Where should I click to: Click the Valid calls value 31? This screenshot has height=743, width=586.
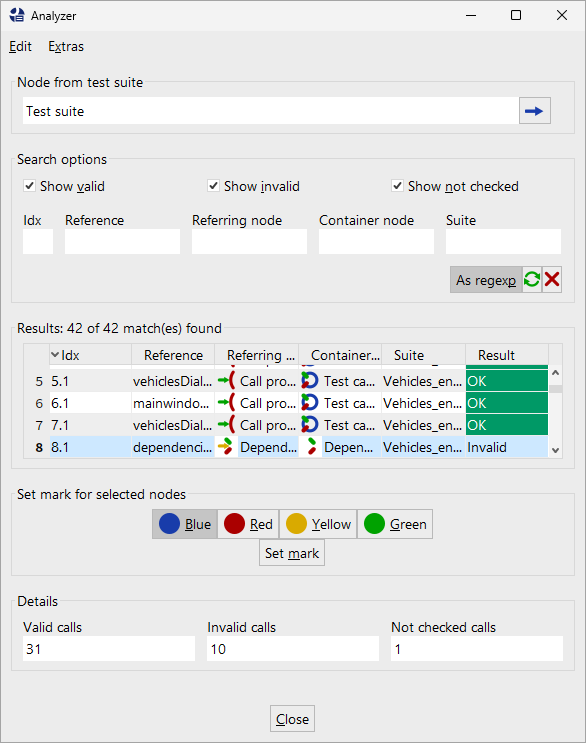tap(109, 649)
